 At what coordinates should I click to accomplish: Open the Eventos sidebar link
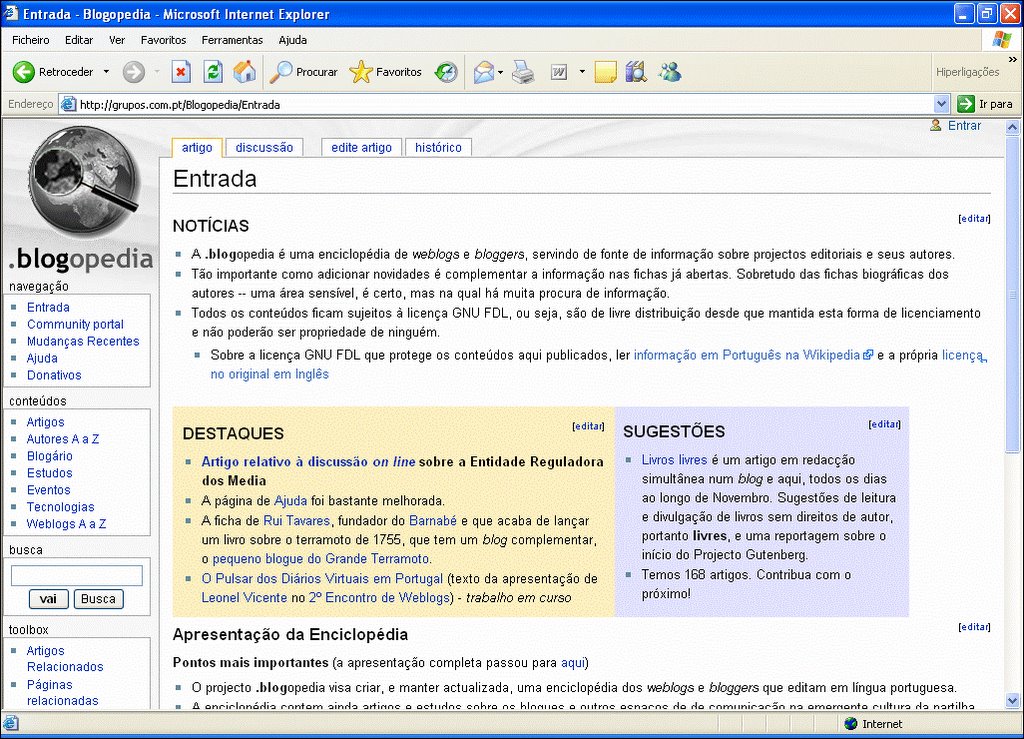[x=48, y=490]
